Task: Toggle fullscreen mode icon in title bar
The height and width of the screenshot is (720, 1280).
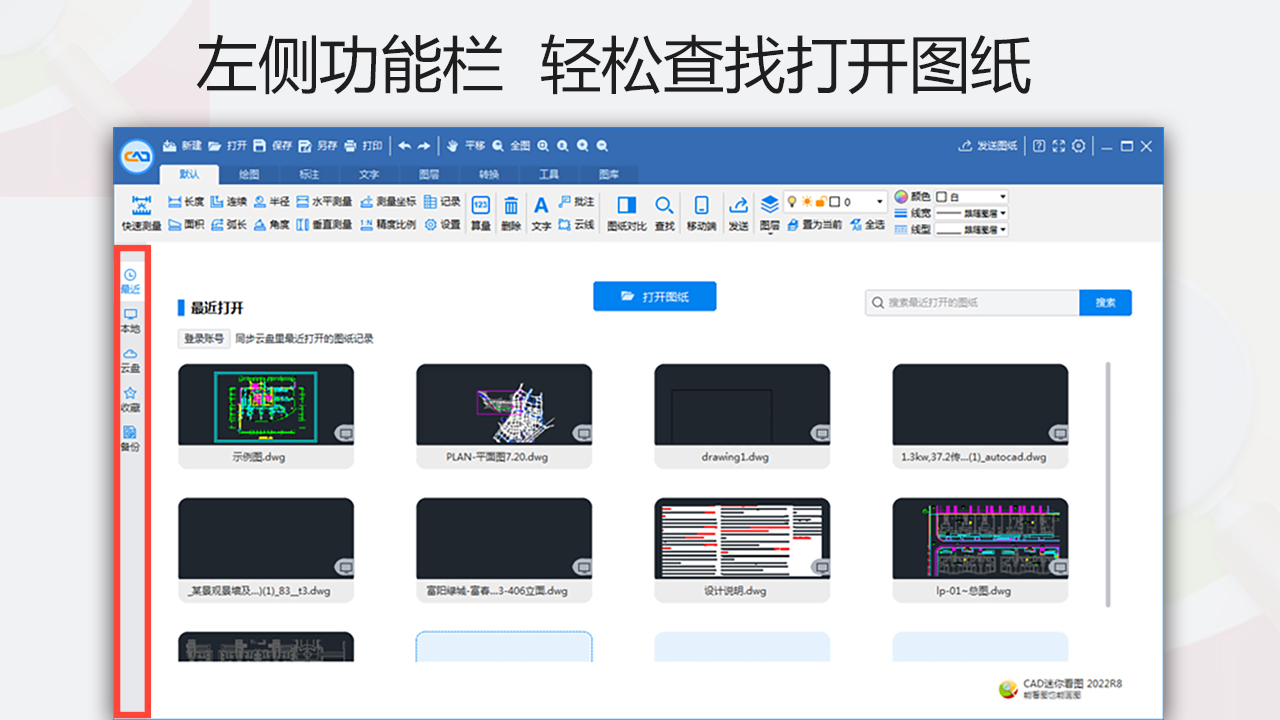Action: point(1059,146)
